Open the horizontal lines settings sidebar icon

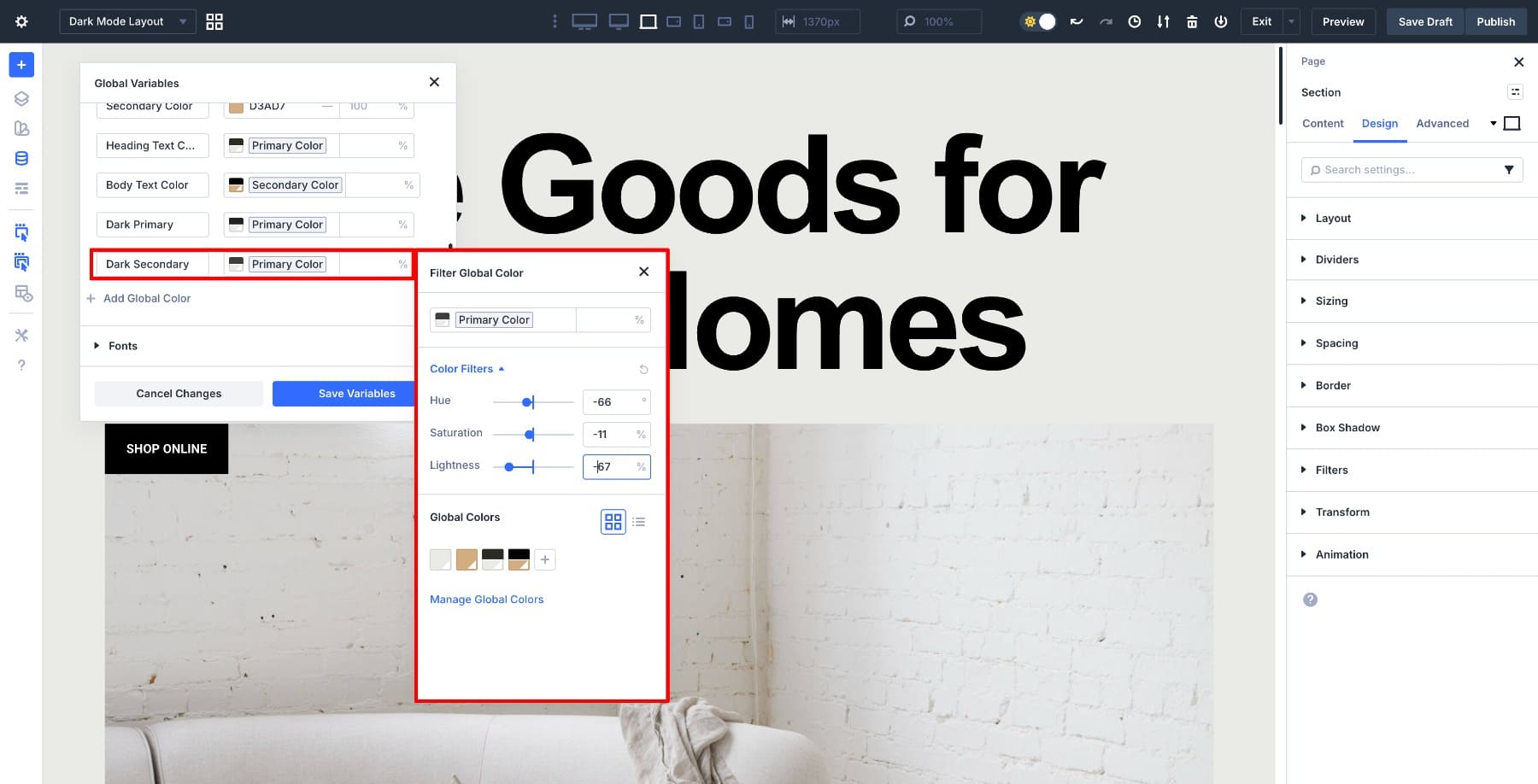point(21,188)
